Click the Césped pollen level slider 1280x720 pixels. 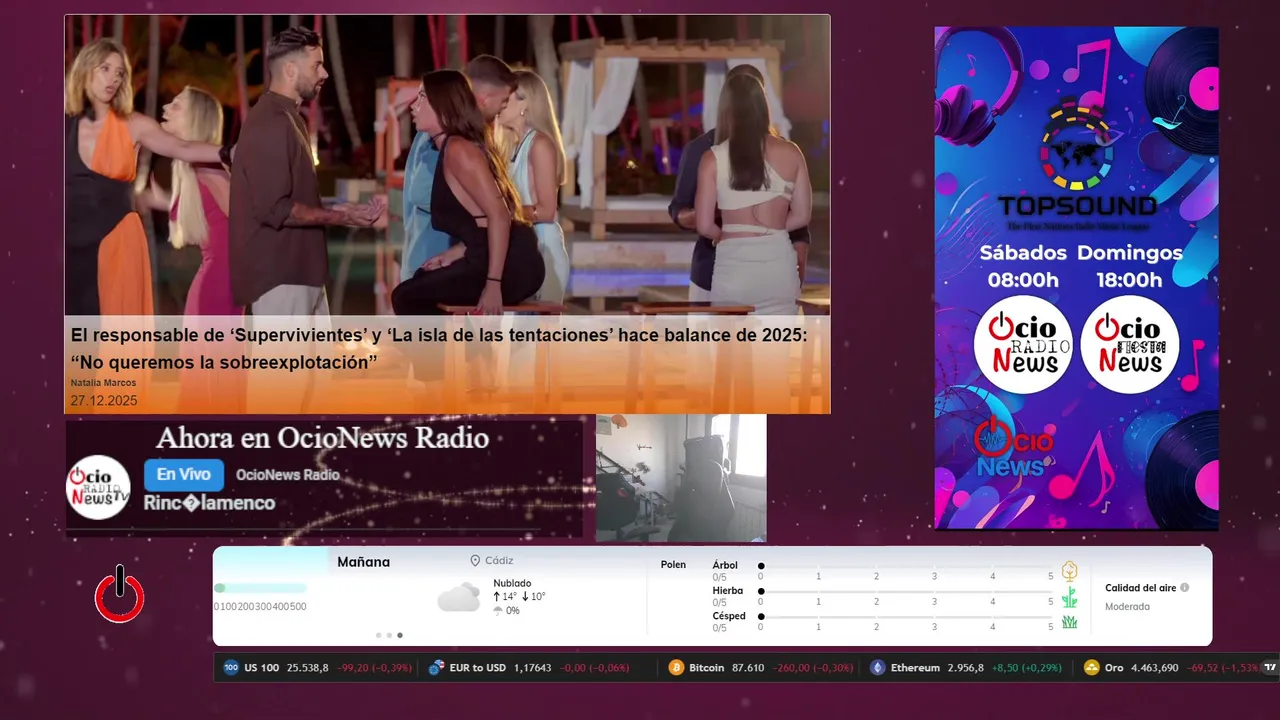[x=906, y=617]
